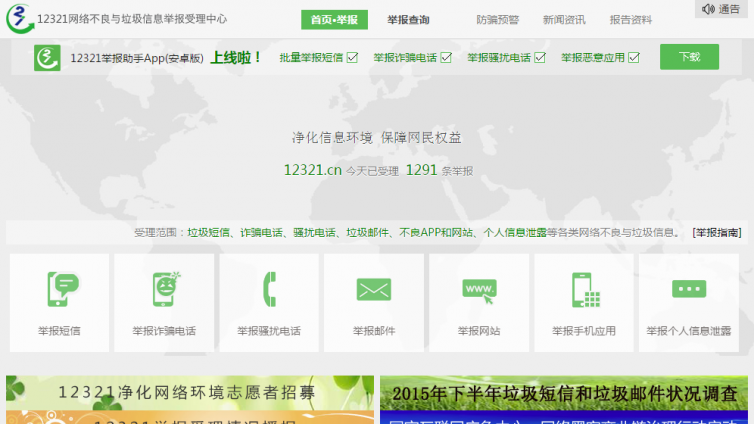
Task: Click the 举报个人信息泄露 dots icon
Action: point(689,289)
